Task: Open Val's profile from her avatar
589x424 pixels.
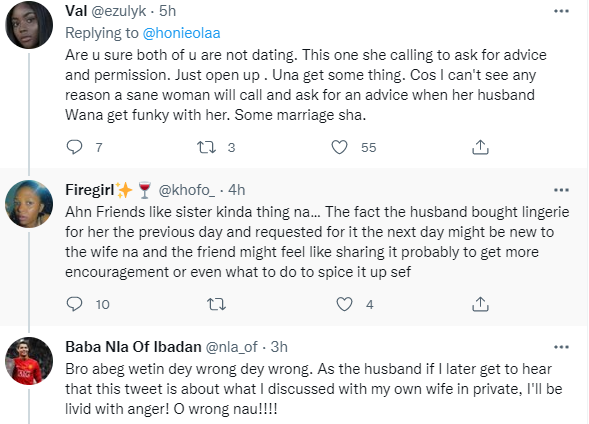Action: pyautogui.click(x=29, y=25)
